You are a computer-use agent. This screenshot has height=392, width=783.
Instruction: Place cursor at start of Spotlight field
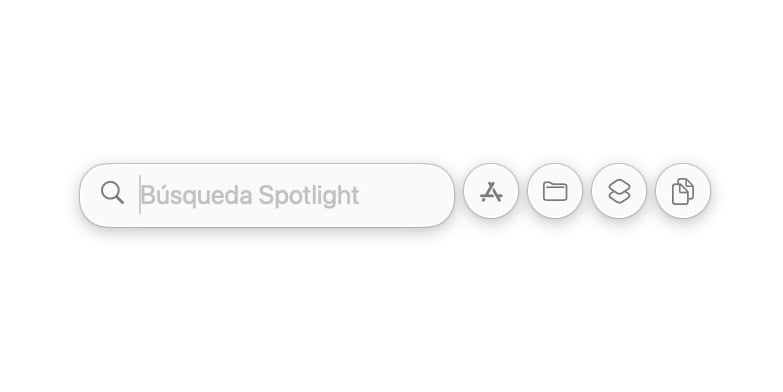[x=140, y=195]
